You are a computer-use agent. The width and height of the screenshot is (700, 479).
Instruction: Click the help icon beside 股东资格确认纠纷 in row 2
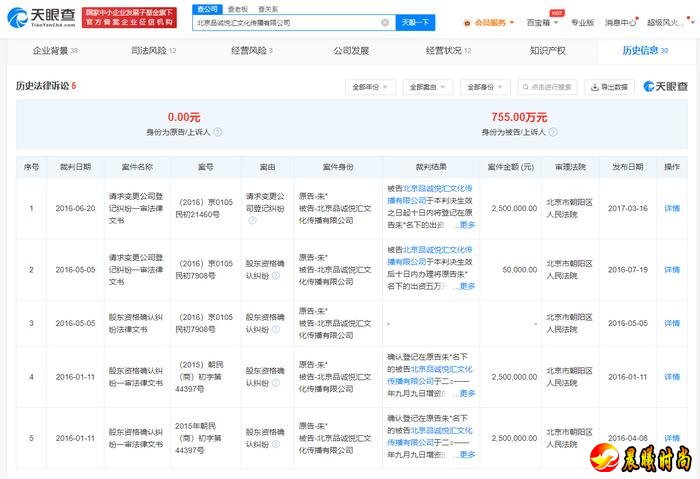point(276,276)
